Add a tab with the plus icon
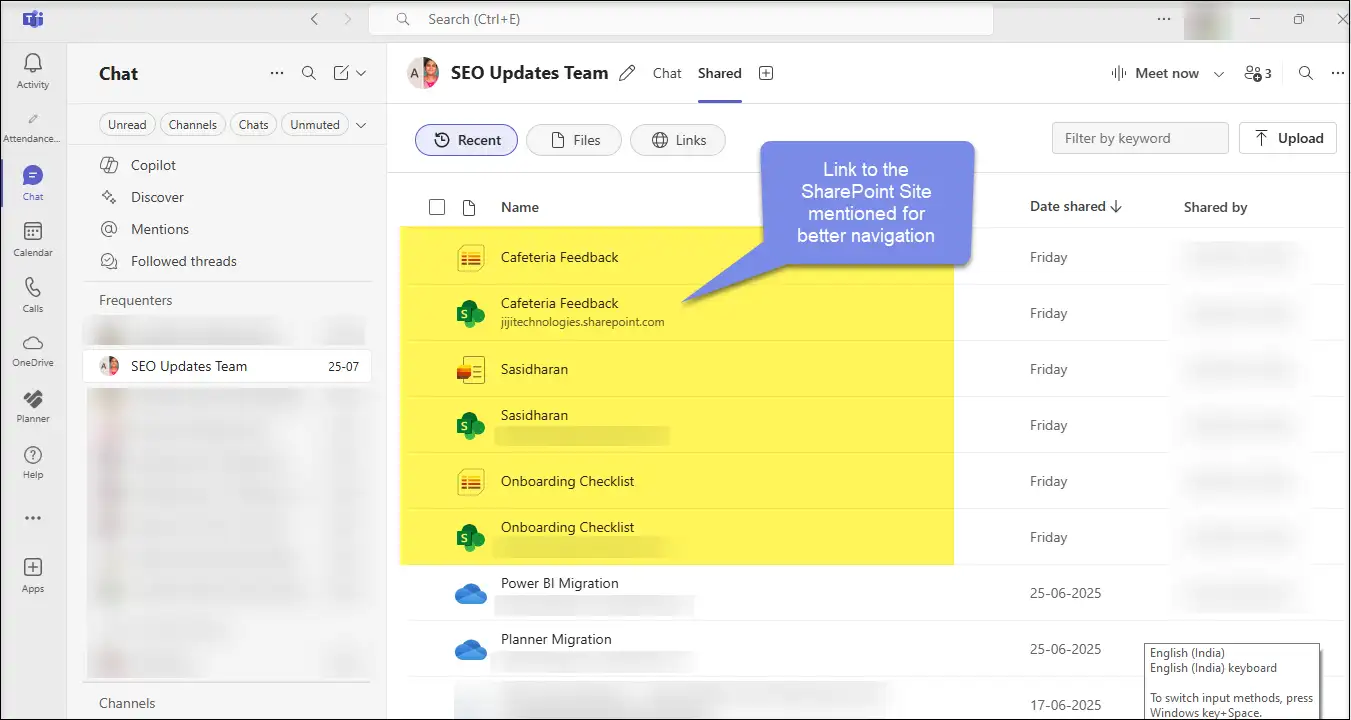1351x720 pixels. pos(766,73)
